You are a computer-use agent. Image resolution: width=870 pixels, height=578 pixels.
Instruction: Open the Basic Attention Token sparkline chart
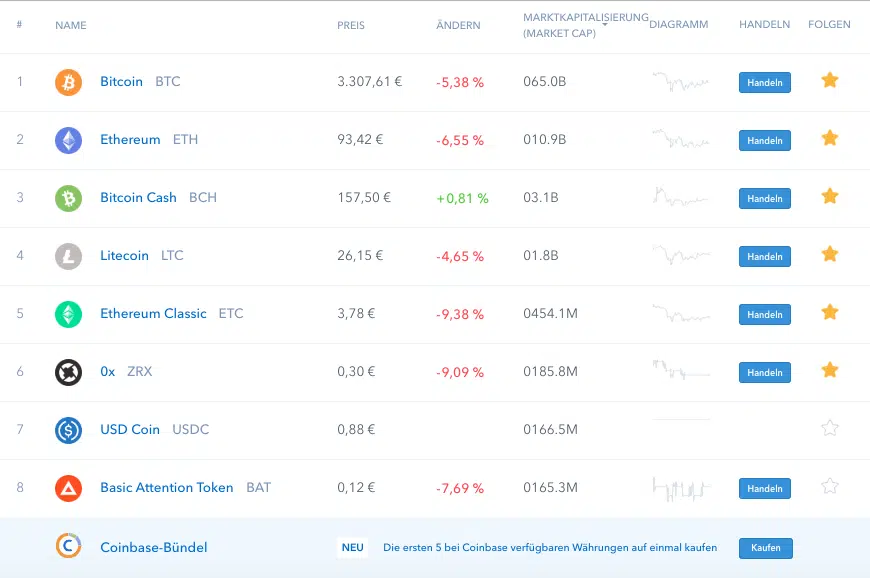(x=681, y=489)
